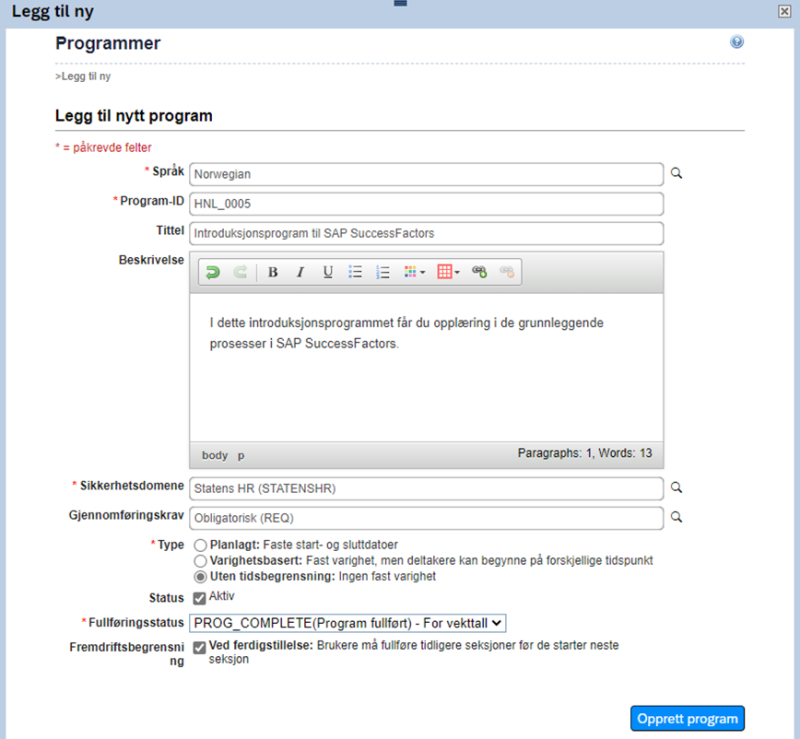This screenshot has height=739, width=800.
Task: Toggle bold formatting in the Beskrivelse editor
Action: tap(273, 272)
